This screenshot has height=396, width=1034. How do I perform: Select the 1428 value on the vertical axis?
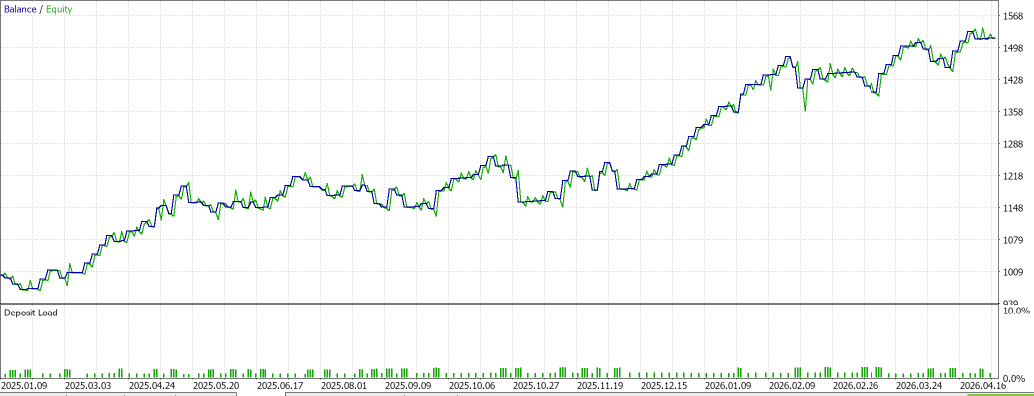[x=1014, y=80]
